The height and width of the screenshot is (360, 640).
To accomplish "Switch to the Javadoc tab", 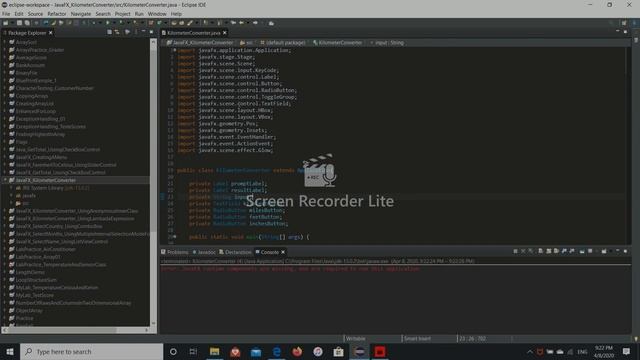I will (204, 252).
